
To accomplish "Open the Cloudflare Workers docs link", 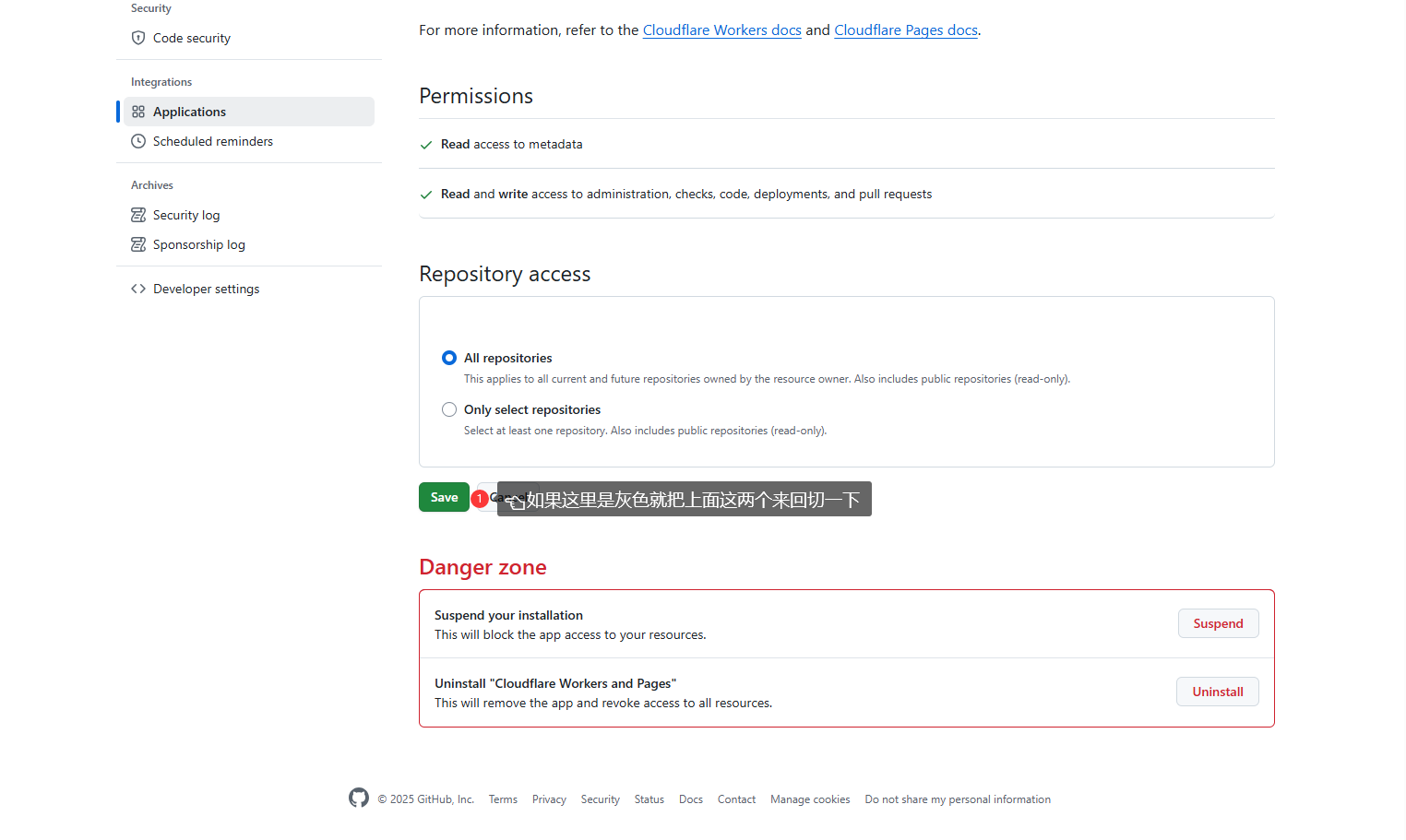I will [721, 30].
